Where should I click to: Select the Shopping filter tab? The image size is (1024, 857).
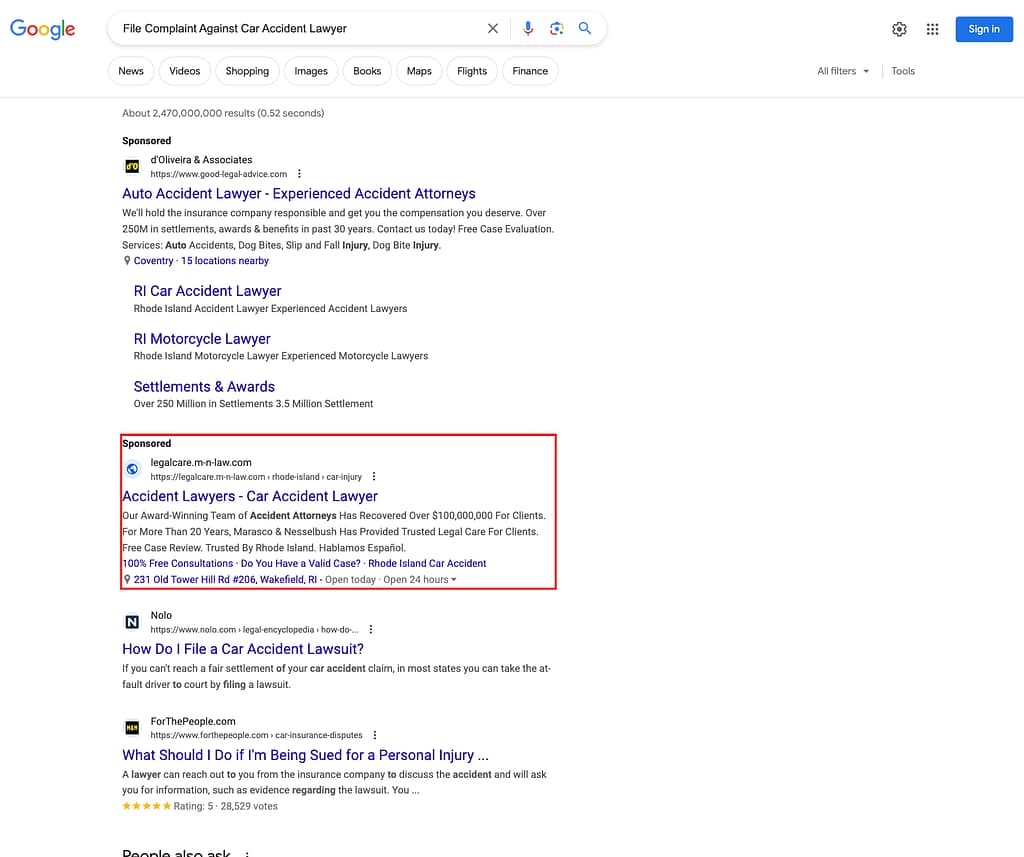[x=247, y=71]
